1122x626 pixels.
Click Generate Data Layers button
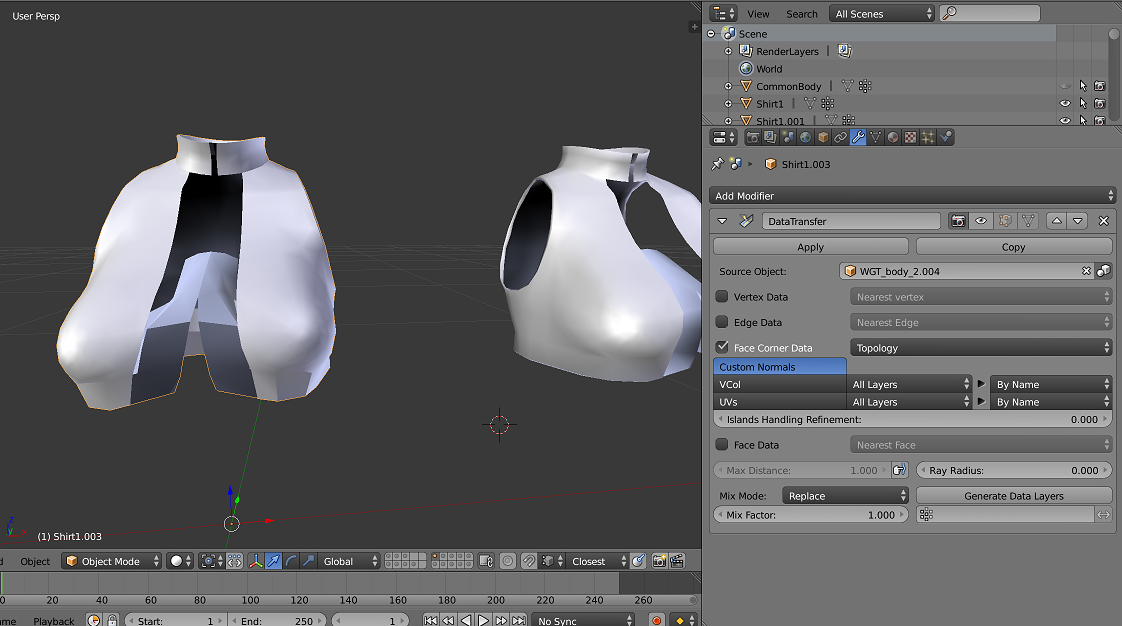tap(1014, 496)
